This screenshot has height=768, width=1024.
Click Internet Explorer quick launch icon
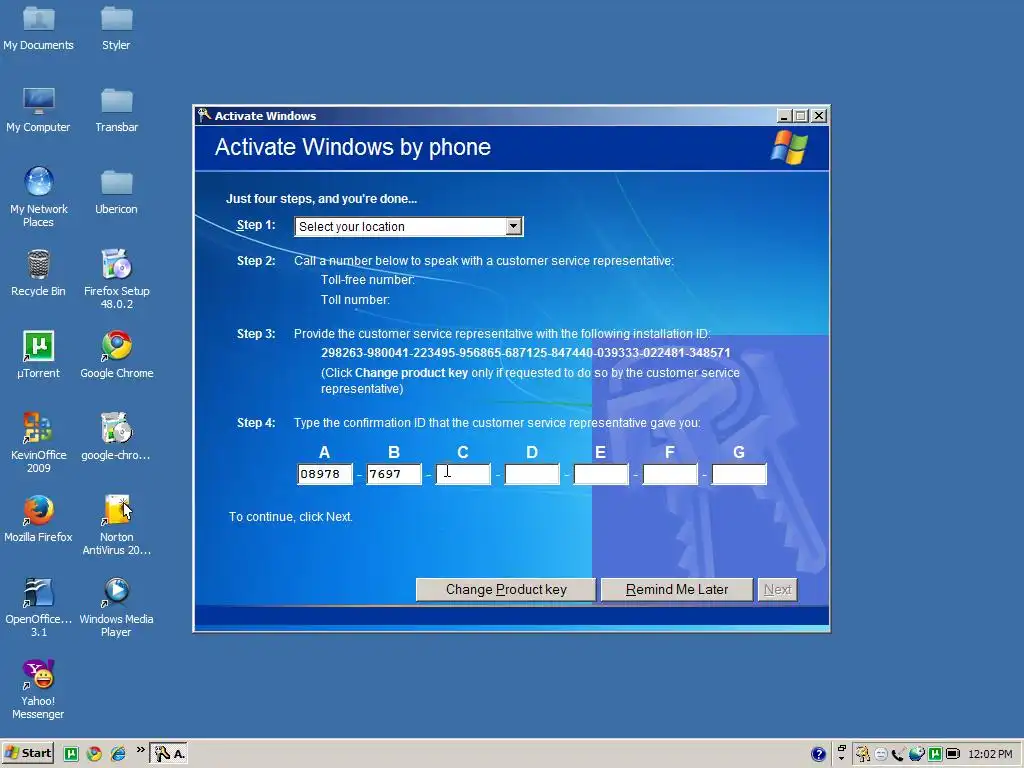118,754
